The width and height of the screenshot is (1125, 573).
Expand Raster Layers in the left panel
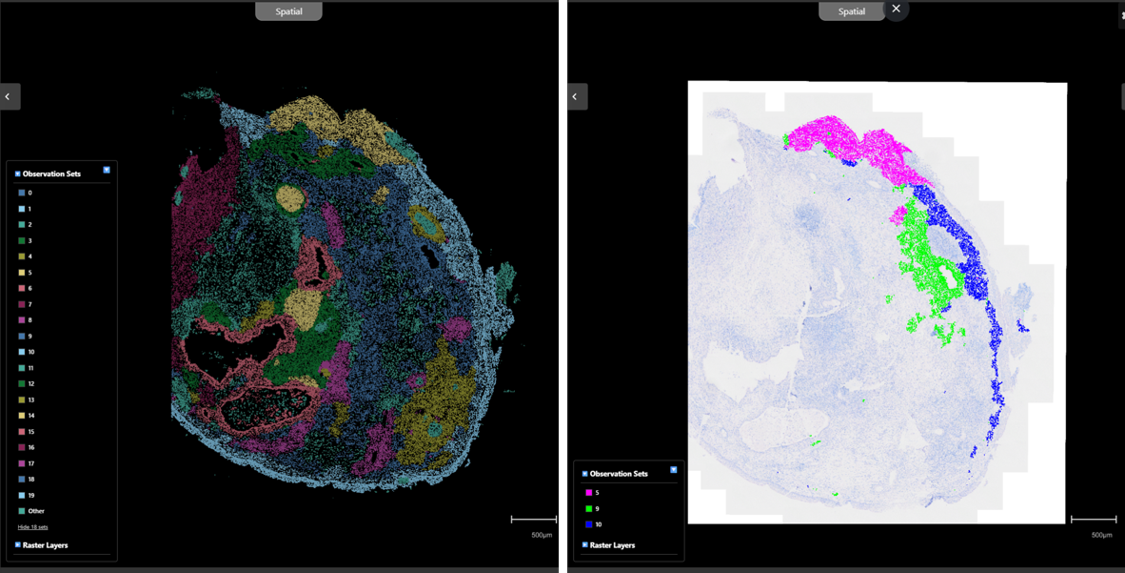(18, 545)
